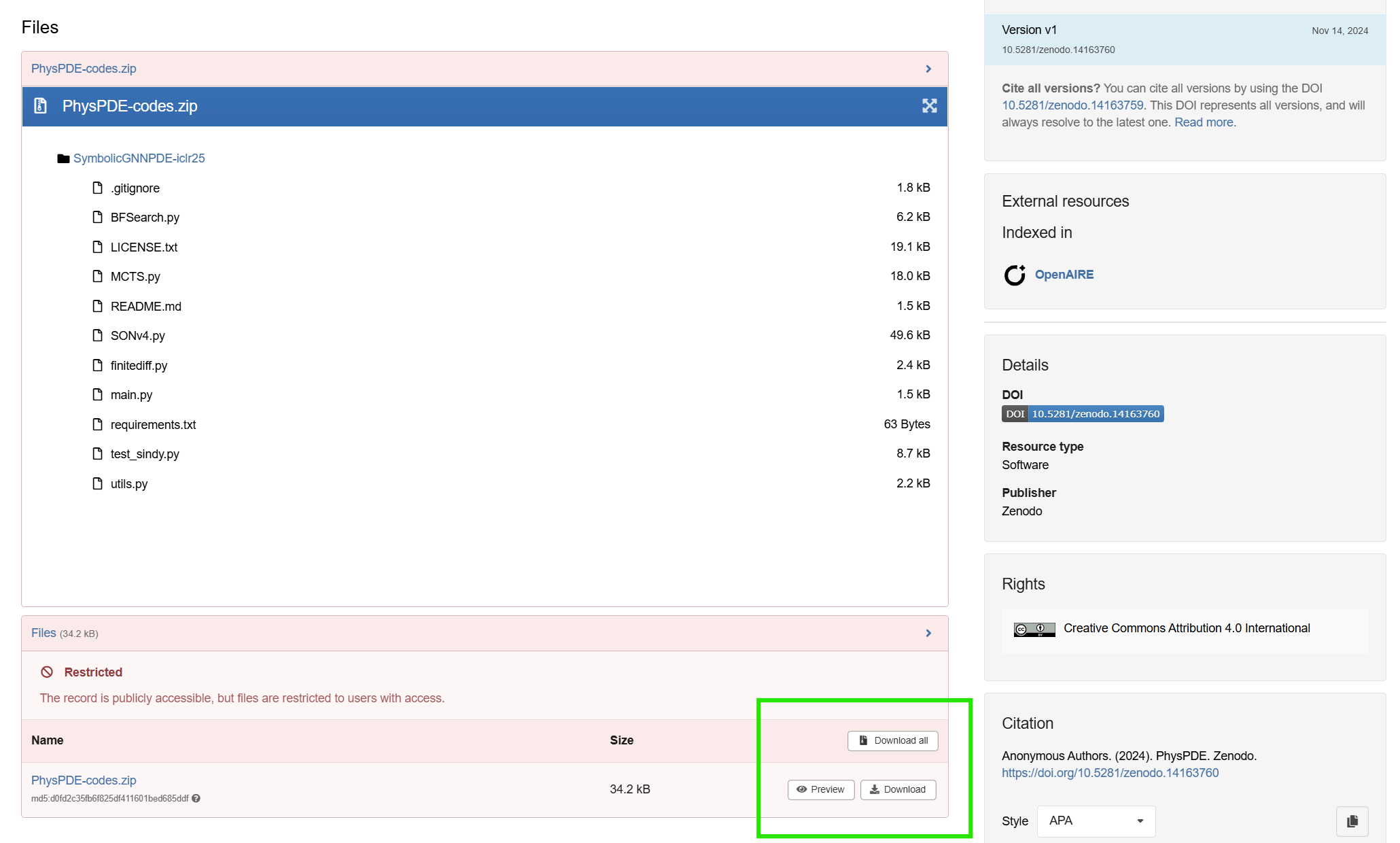Click the fullscreen expand icon in preview header
This screenshot has width=1400, height=843.
929,106
